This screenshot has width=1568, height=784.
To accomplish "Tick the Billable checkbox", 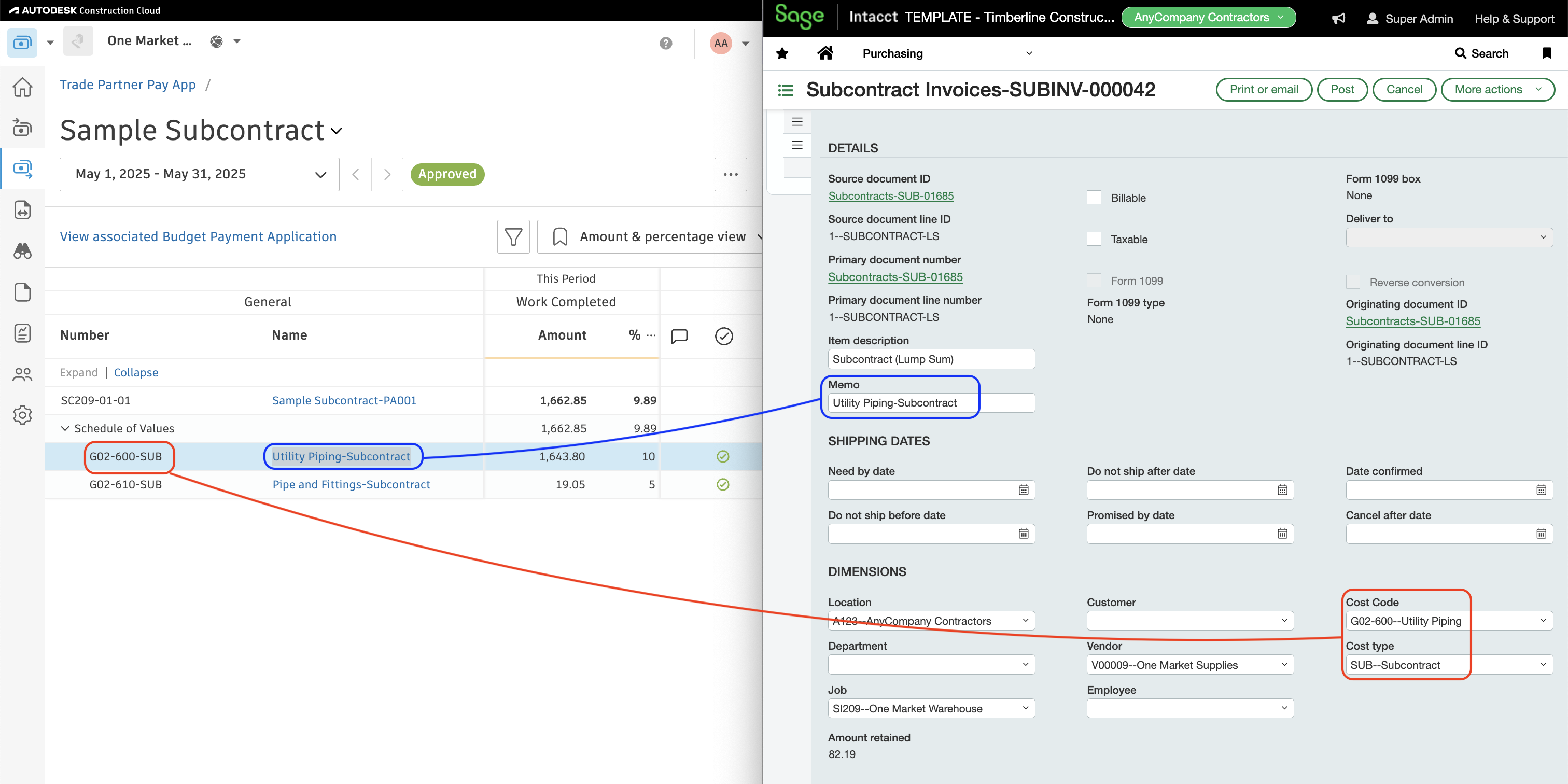I will tap(1094, 198).
